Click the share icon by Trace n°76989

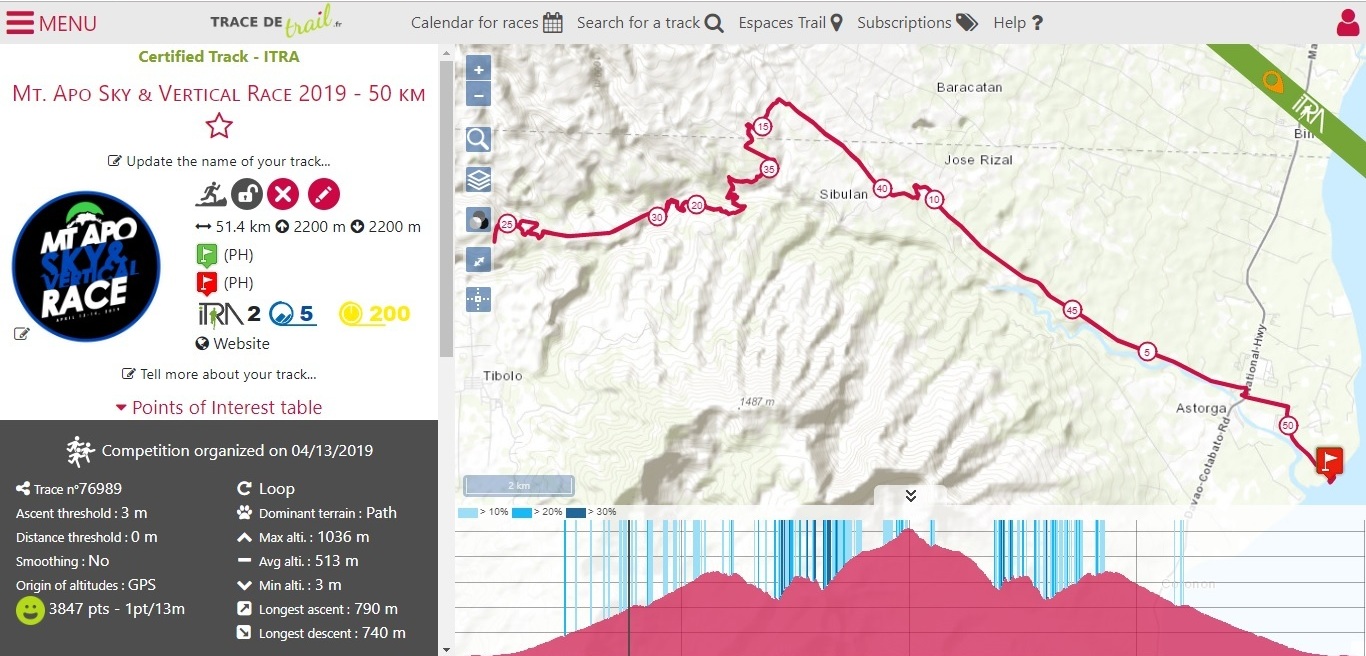(x=23, y=489)
